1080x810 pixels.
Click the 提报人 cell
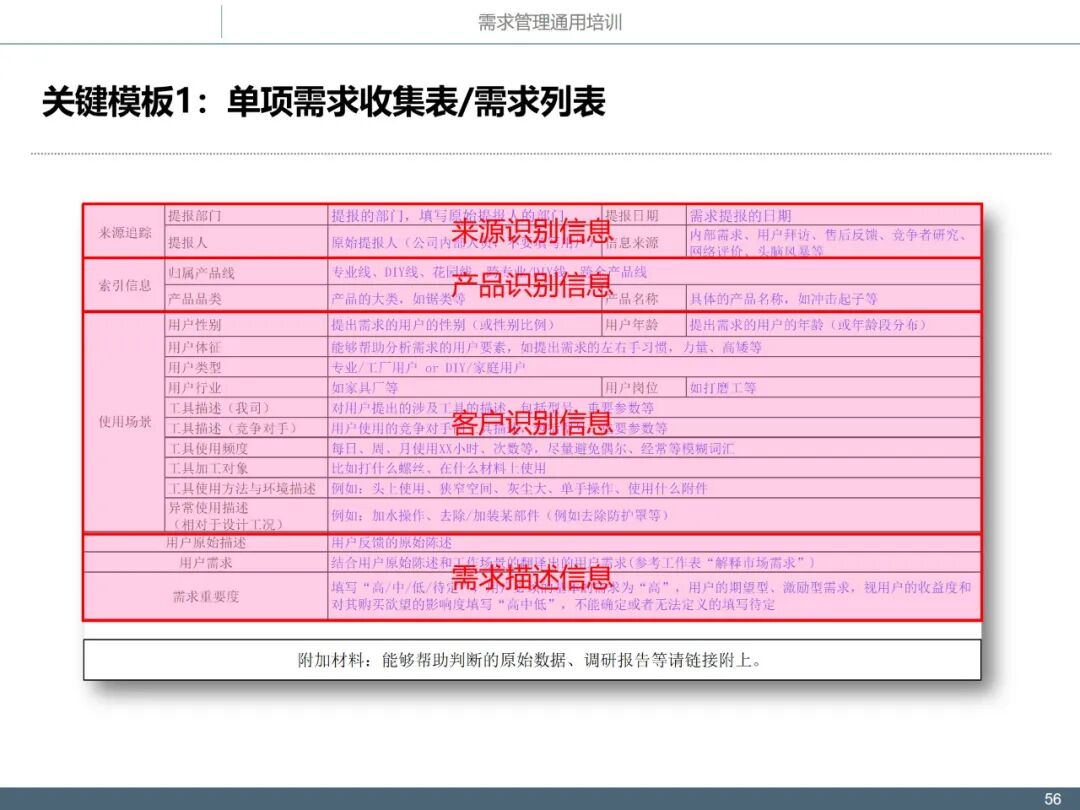(x=247, y=242)
